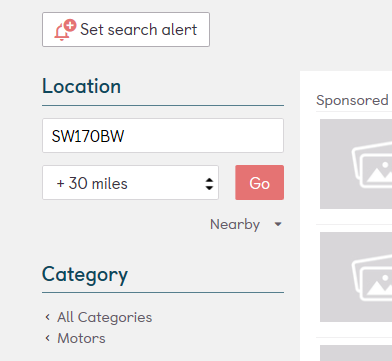Click the red Go button
The image size is (392, 361).
click(x=260, y=183)
